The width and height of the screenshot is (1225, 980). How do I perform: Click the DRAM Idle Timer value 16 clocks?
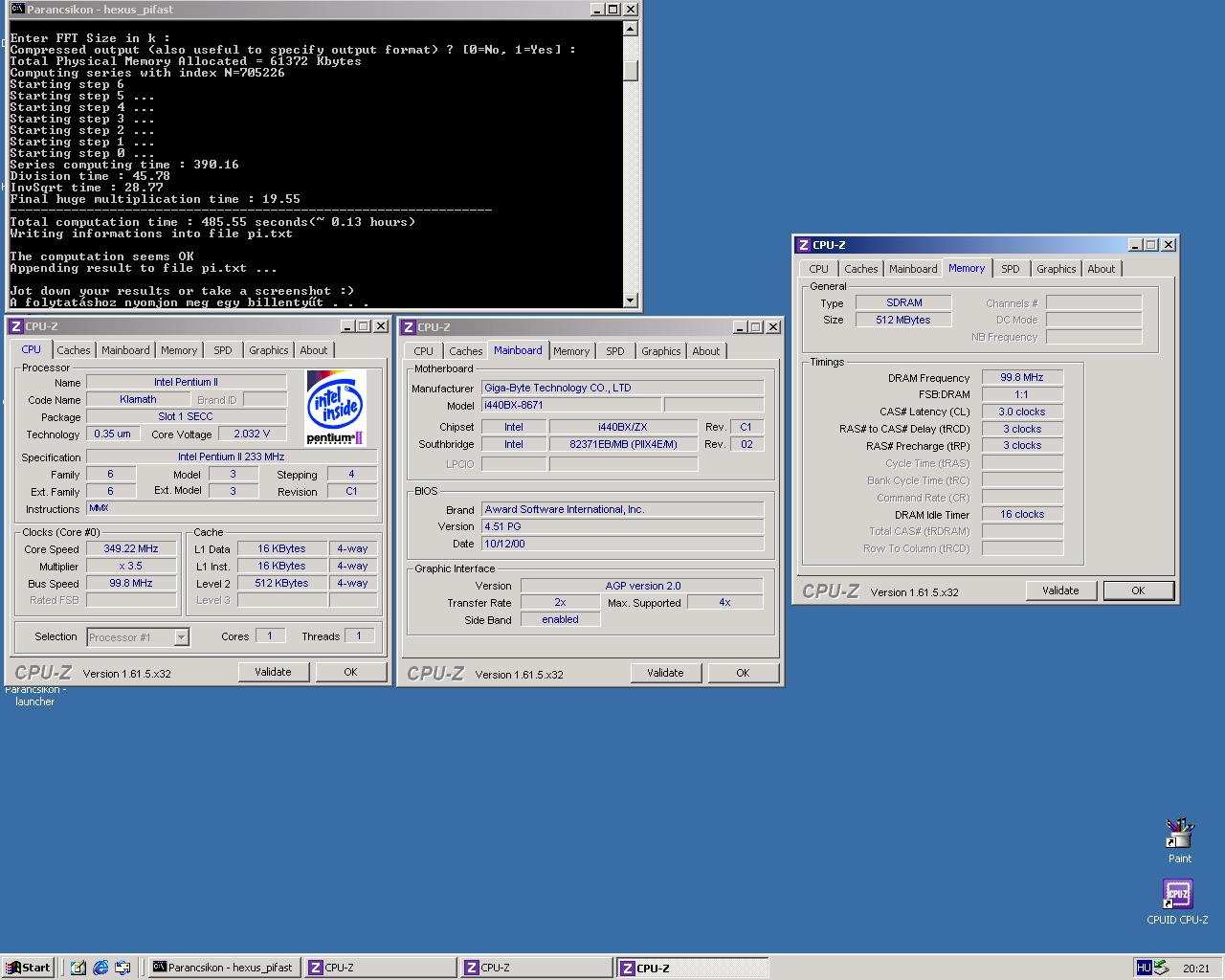pos(1022,514)
